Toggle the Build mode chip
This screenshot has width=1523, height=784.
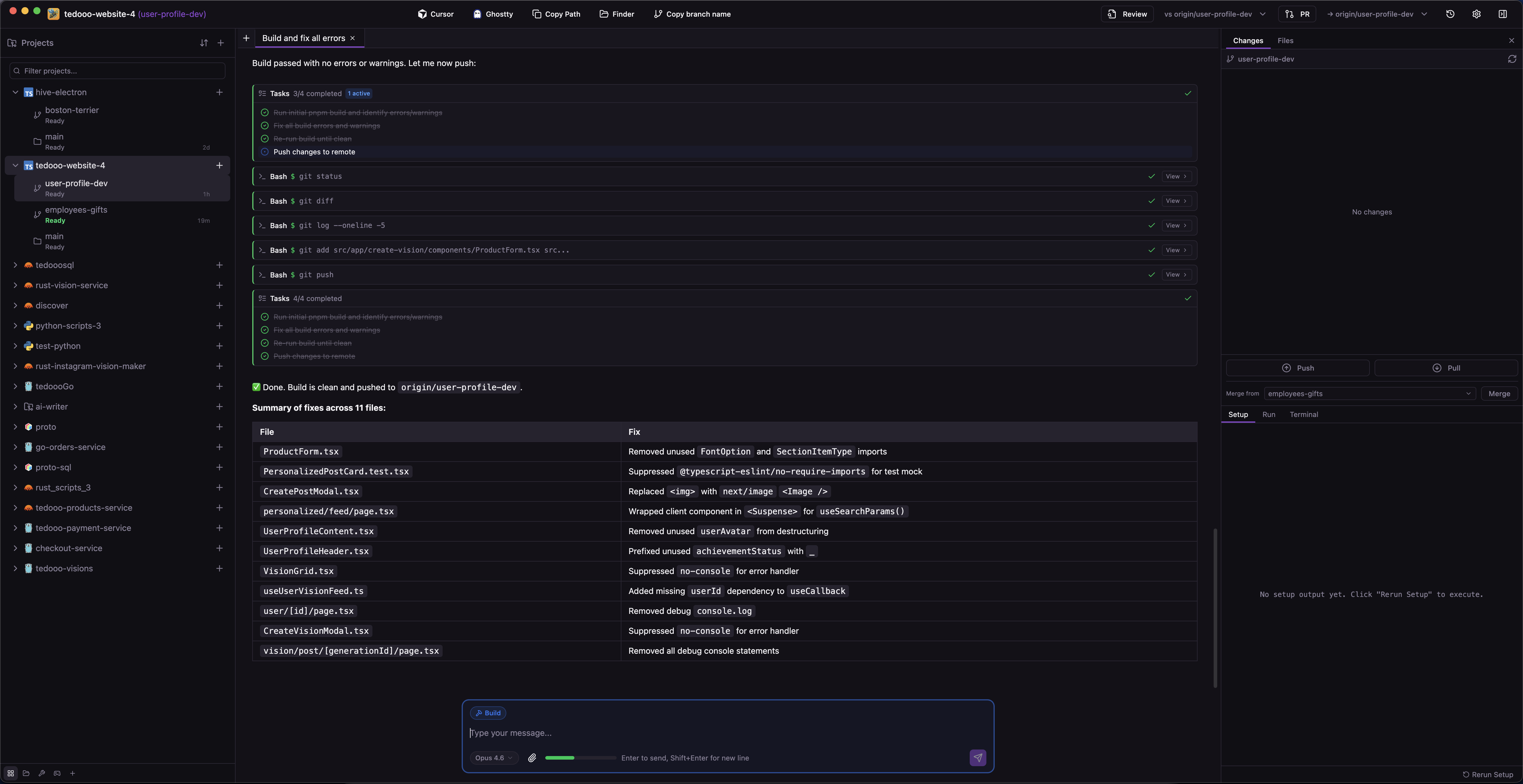tap(488, 713)
